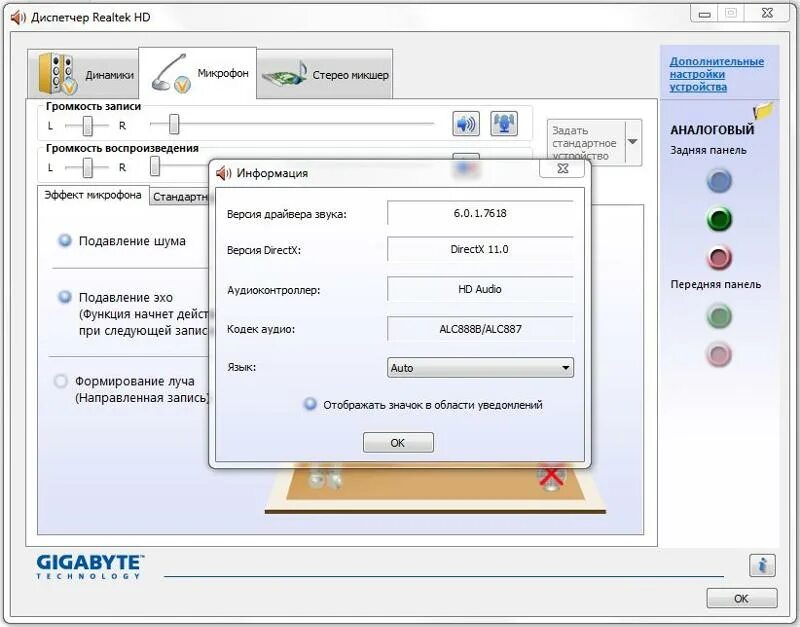The width and height of the screenshot is (800, 627).
Task: Switch to the Микрофон tab
Action: (197, 73)
